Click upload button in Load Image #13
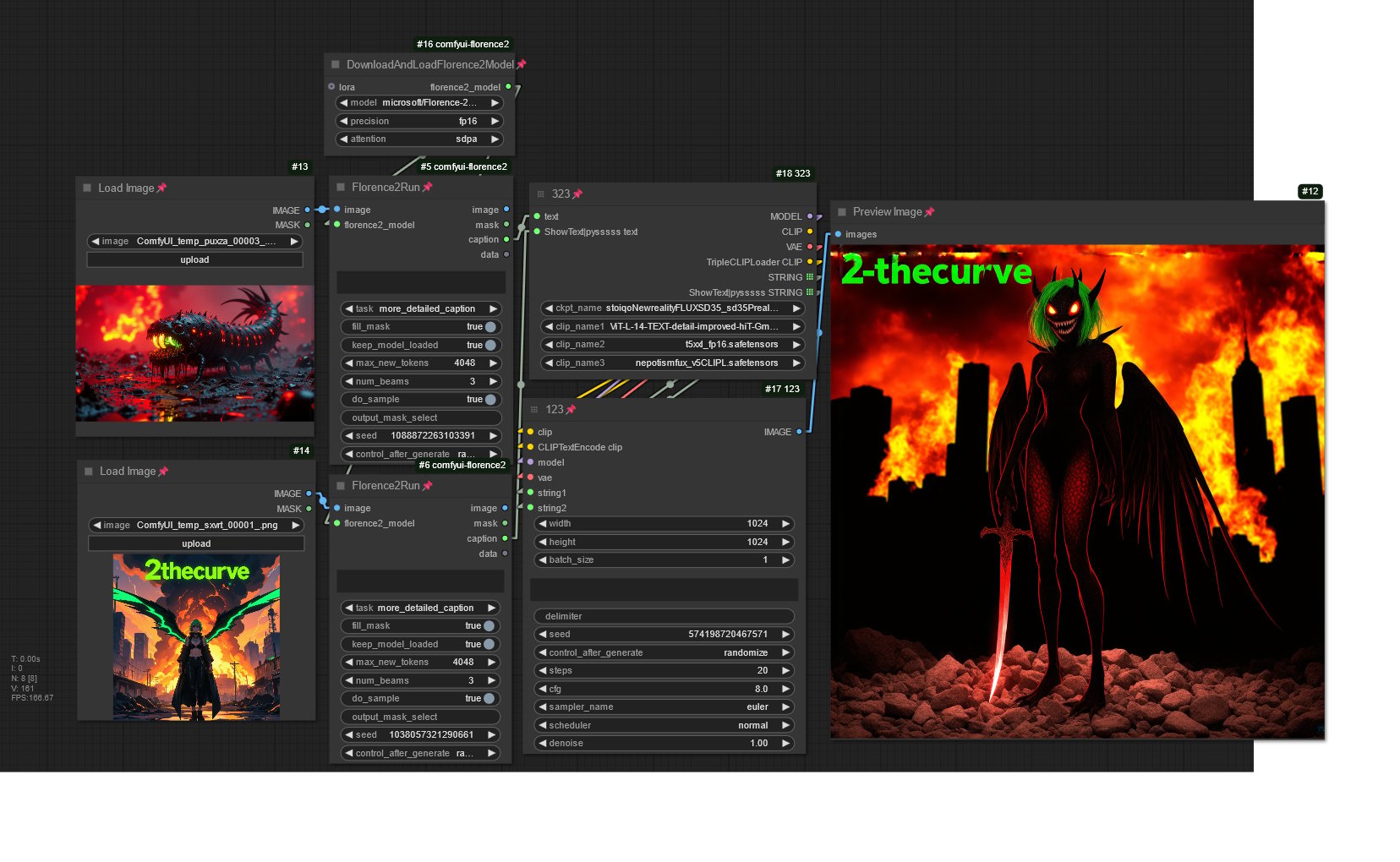Screen dimensions: 1400x862 [194, 259]
